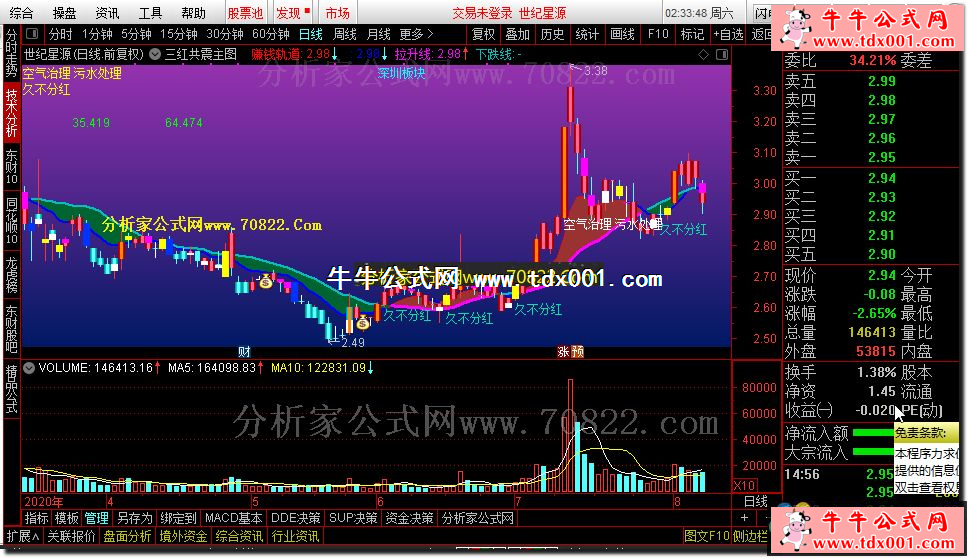This screenshot has width=969, height=558.
Task: Open the 操盘 menu
Action: tap(65, 13)
